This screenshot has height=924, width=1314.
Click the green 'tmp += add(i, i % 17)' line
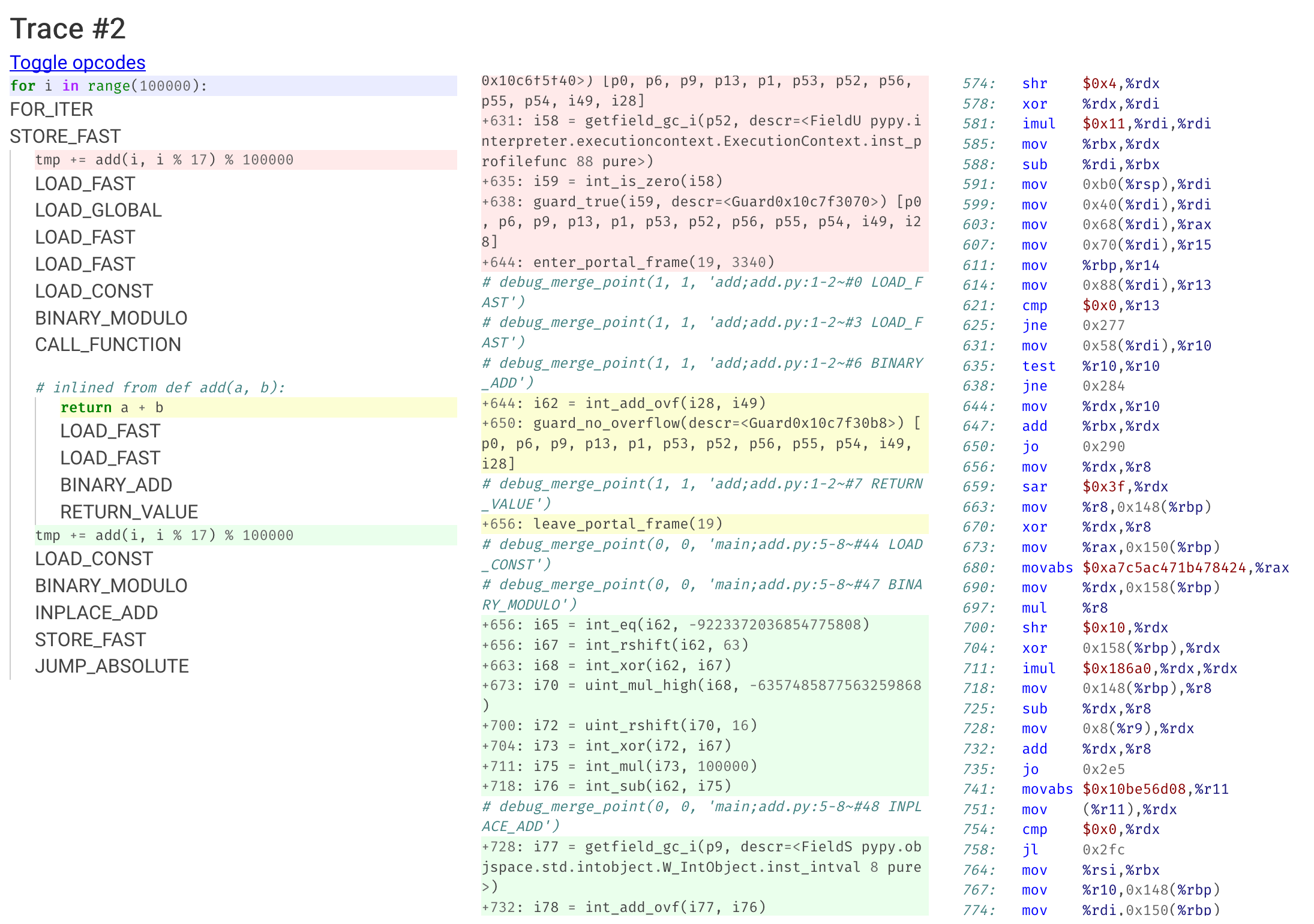click(x=164, y=535)
